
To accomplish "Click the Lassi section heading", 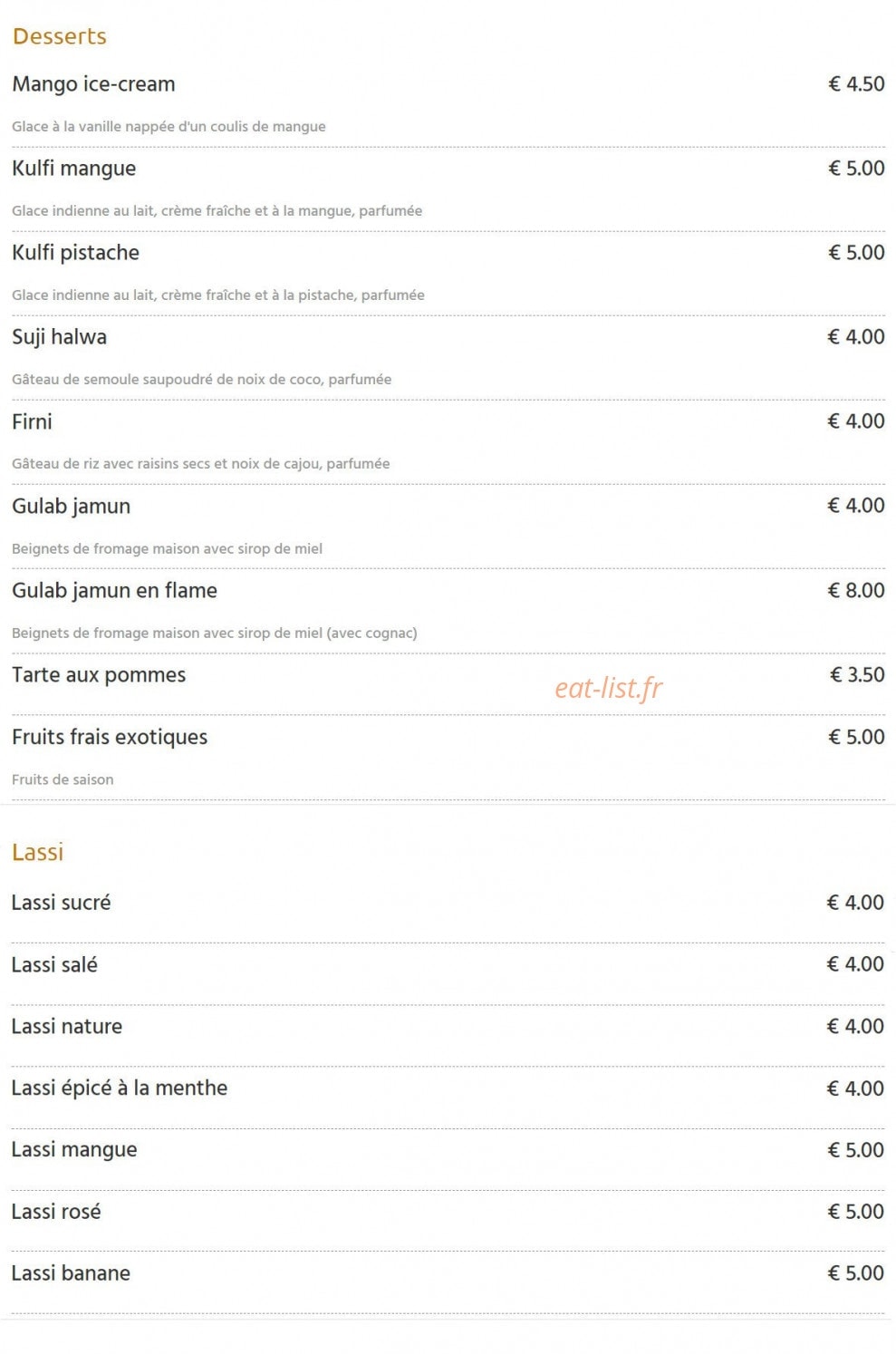I will [37, 852].
